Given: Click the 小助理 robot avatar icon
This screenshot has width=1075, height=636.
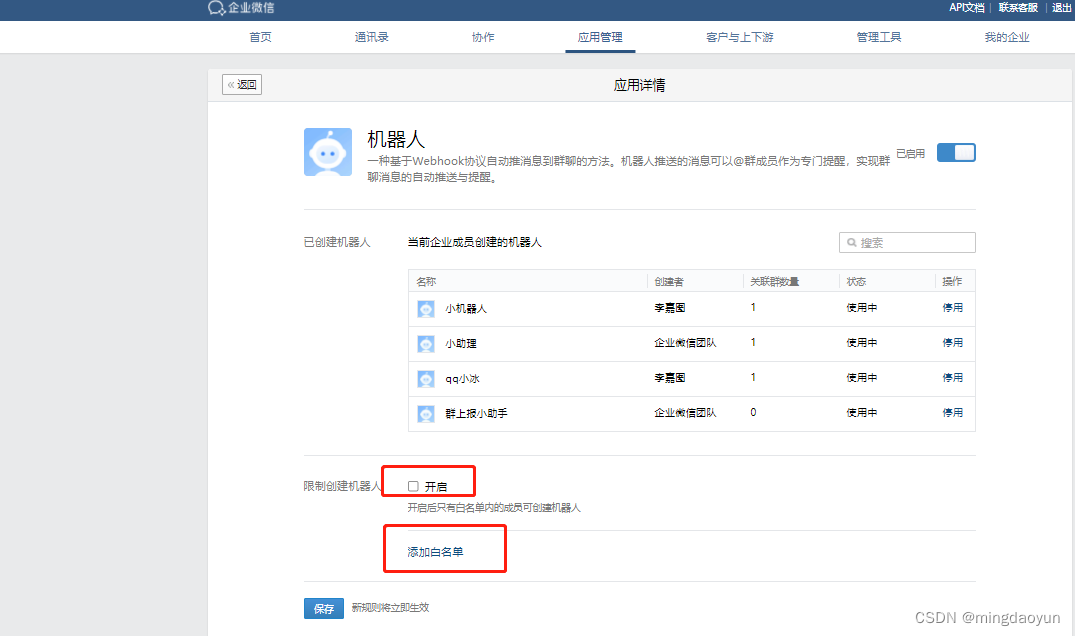Looking at the screenshot, I should [x=427, y=342].
